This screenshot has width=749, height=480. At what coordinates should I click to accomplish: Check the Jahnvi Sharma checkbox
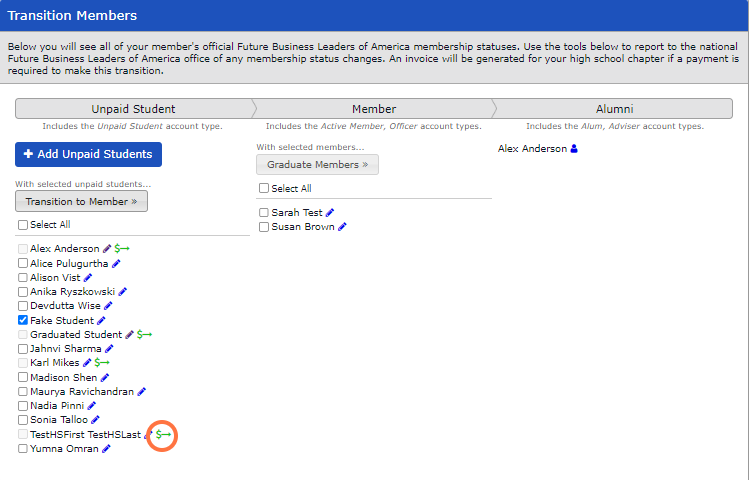[x=23, y=349]
